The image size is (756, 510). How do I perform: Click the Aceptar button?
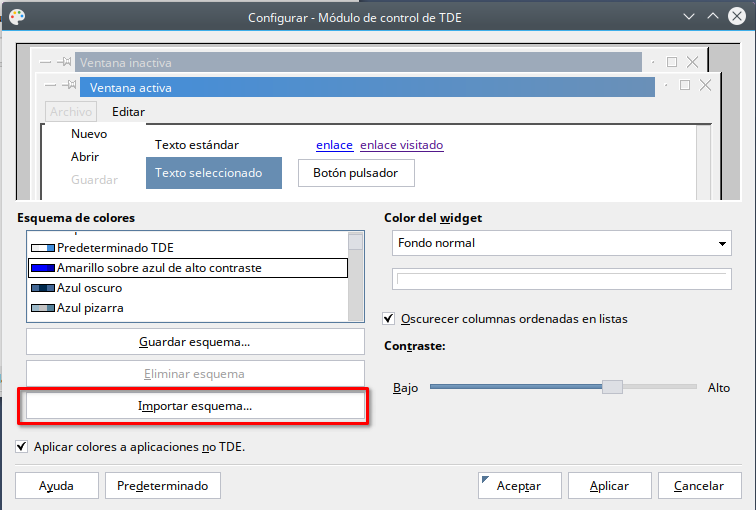[x=520, y=485]
